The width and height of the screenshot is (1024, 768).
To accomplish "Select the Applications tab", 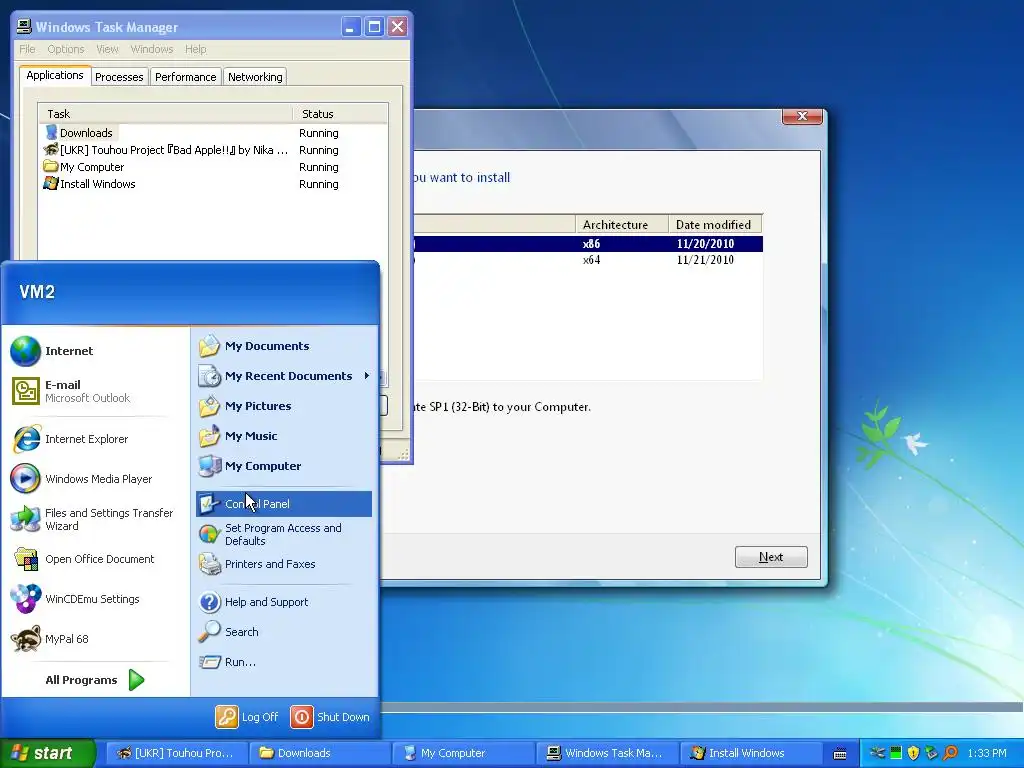I will tap(55, 75).
